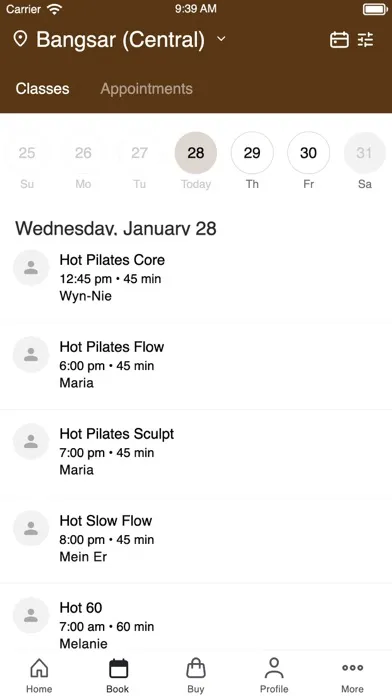Select today's date 28
This screenshot has height=696, width=392.
pos(196,161)
